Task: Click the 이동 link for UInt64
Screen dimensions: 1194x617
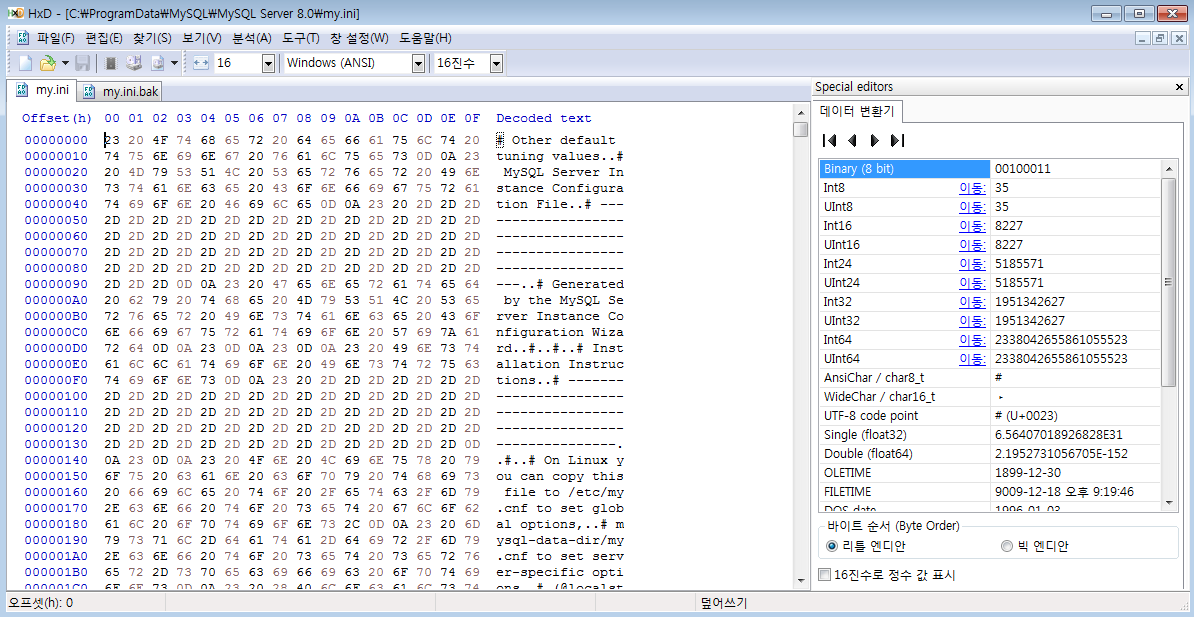Action: coord(972,359)
